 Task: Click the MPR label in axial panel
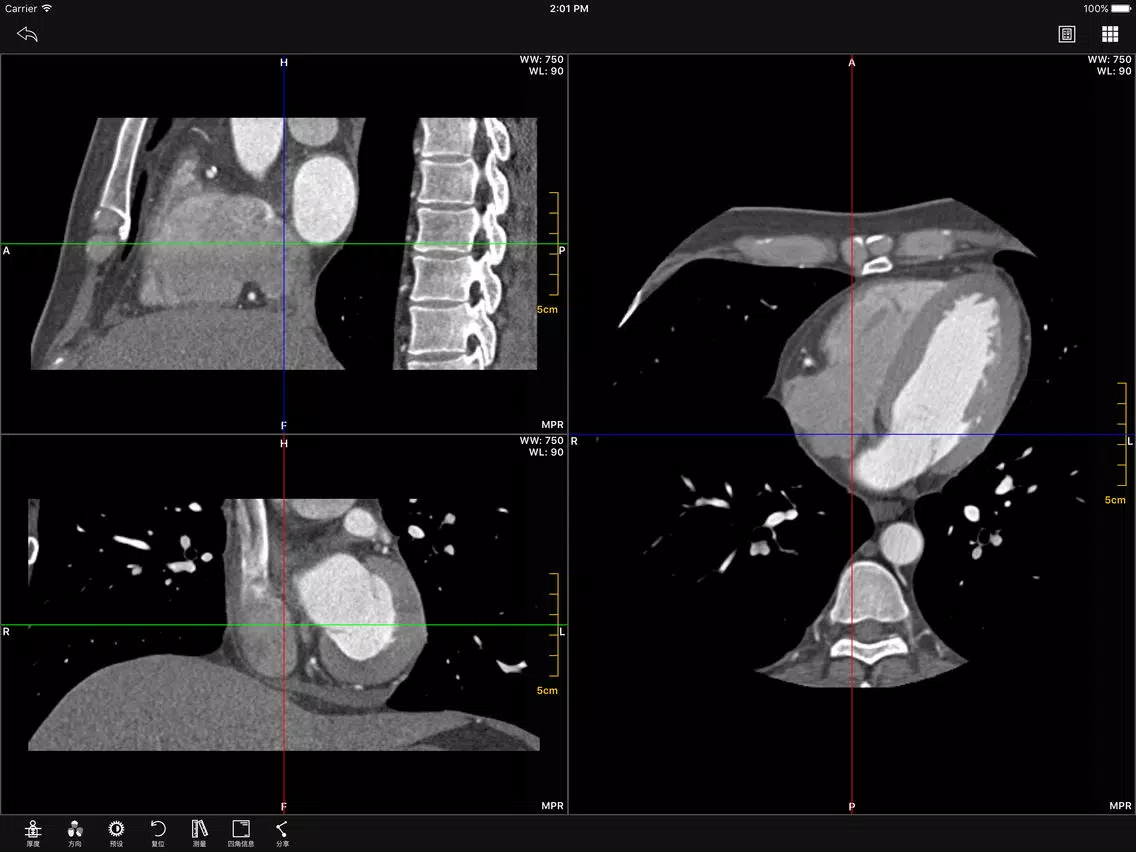[x=1120, y=806]
